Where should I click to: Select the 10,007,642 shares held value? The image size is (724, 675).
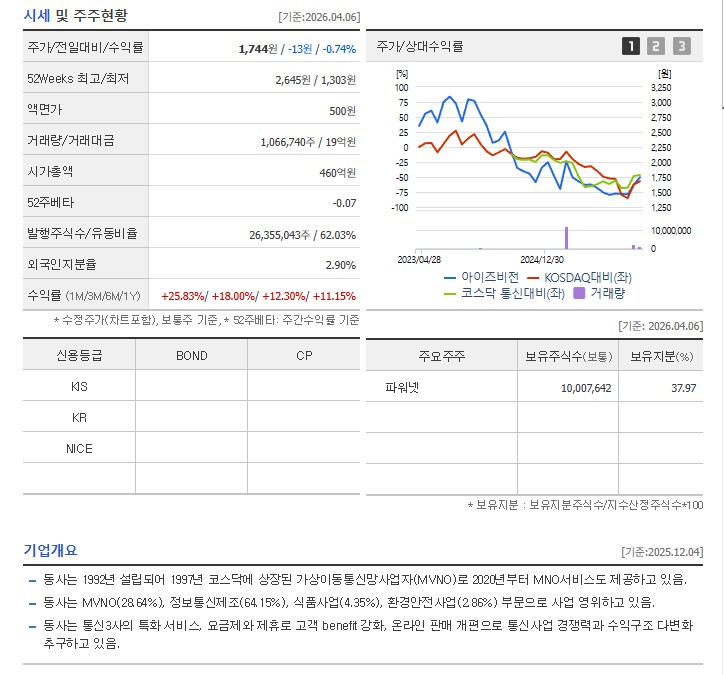(x=586, y=388)
